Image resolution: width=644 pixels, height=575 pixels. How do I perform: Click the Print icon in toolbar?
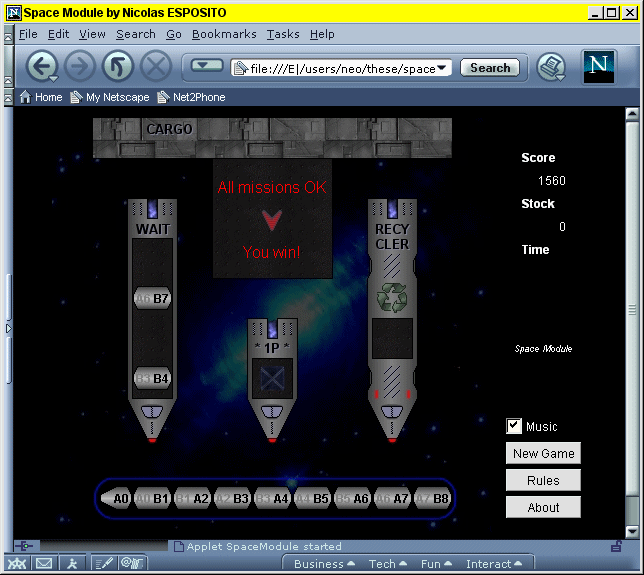(x=550, y=68)
